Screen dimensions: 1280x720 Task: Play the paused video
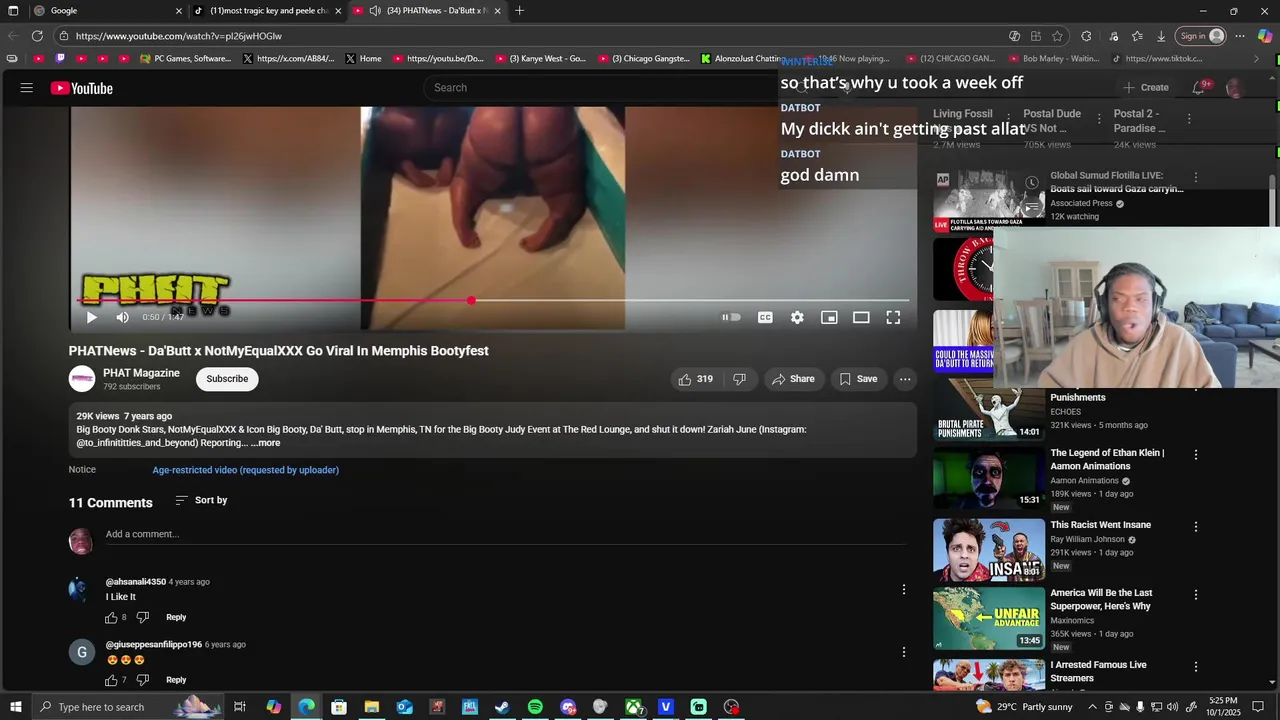pyautogui.click(x=91, y=317)
